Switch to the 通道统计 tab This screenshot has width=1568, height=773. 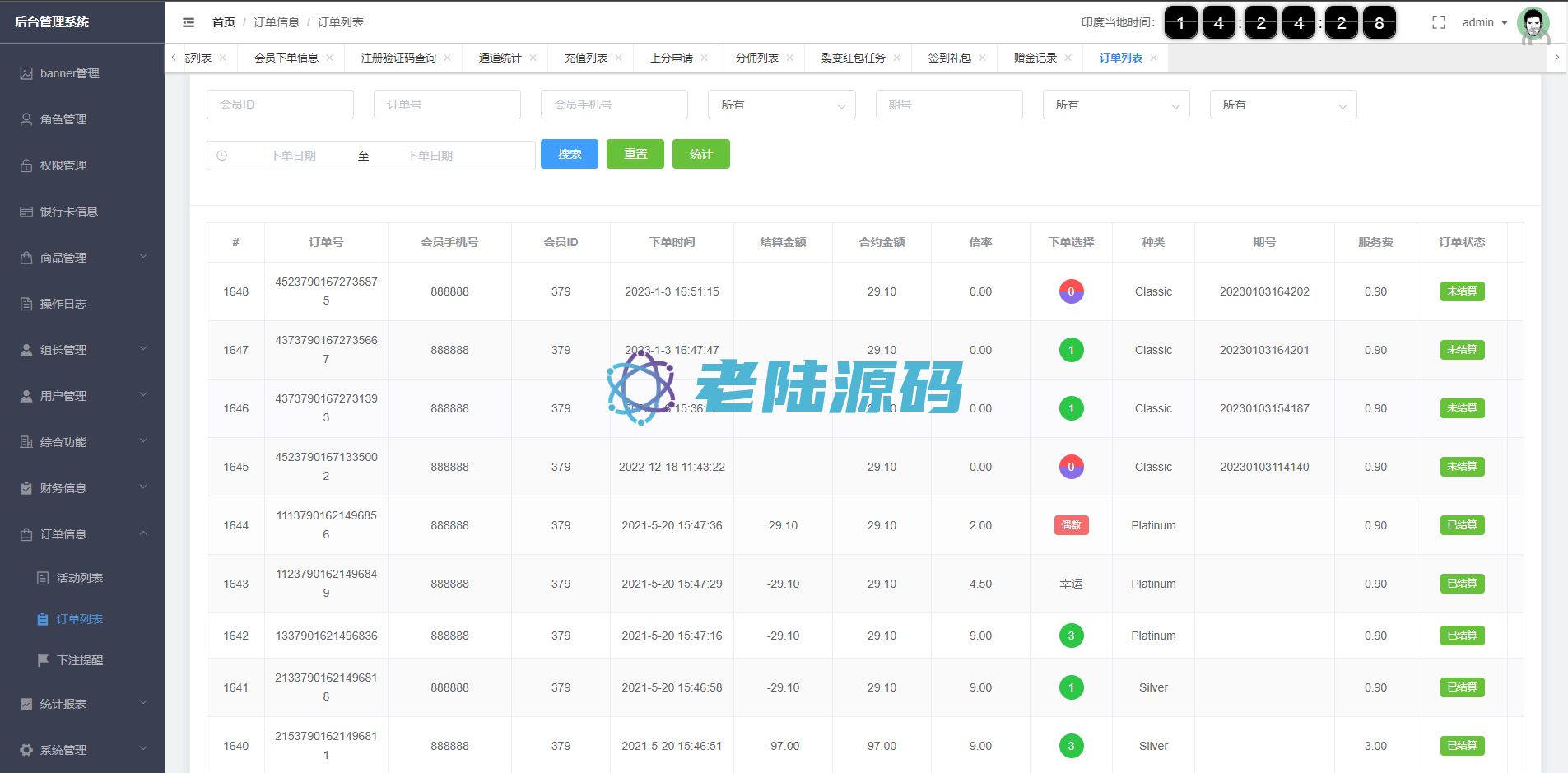point(500,58)
